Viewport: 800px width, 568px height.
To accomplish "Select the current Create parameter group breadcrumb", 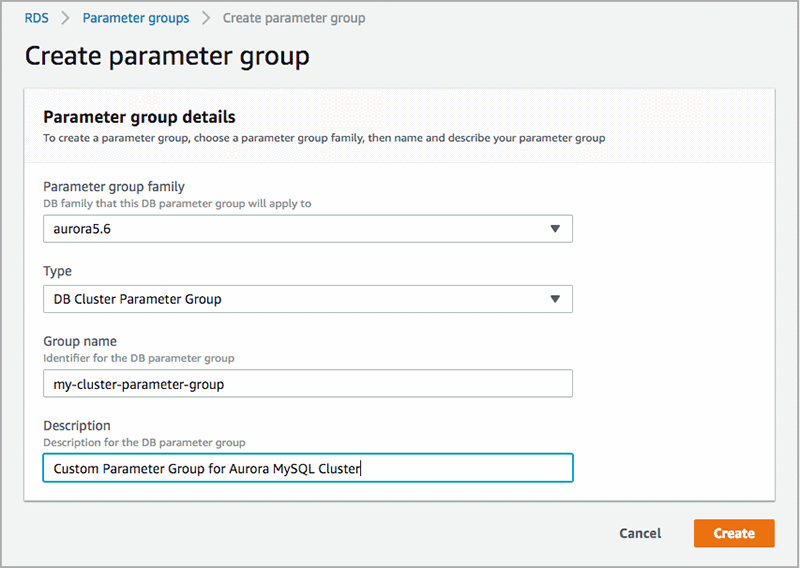I will (x=294, y=18).
